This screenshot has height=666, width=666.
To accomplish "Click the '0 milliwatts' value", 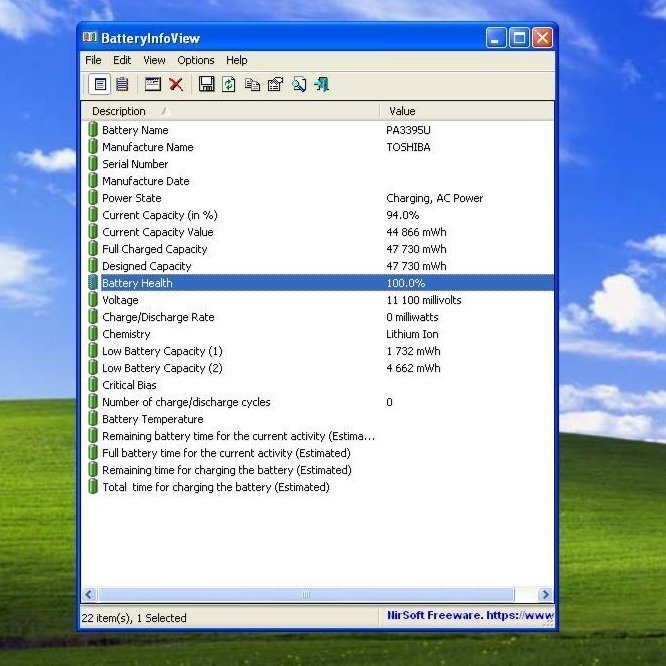I will [412, 317].
